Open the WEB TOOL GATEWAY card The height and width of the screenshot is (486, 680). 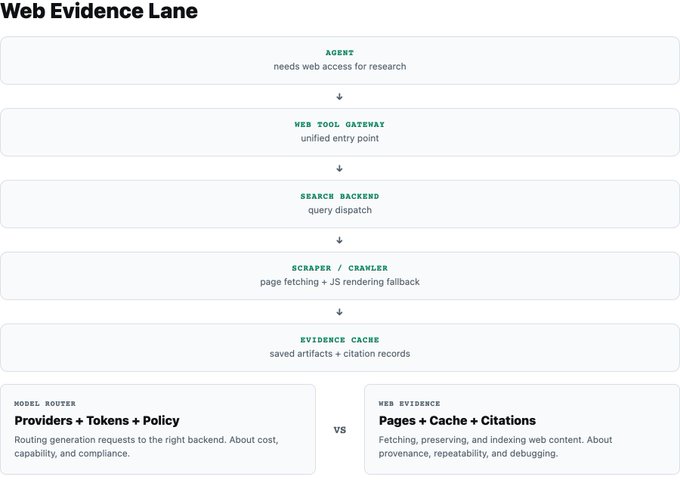(340, 132)
